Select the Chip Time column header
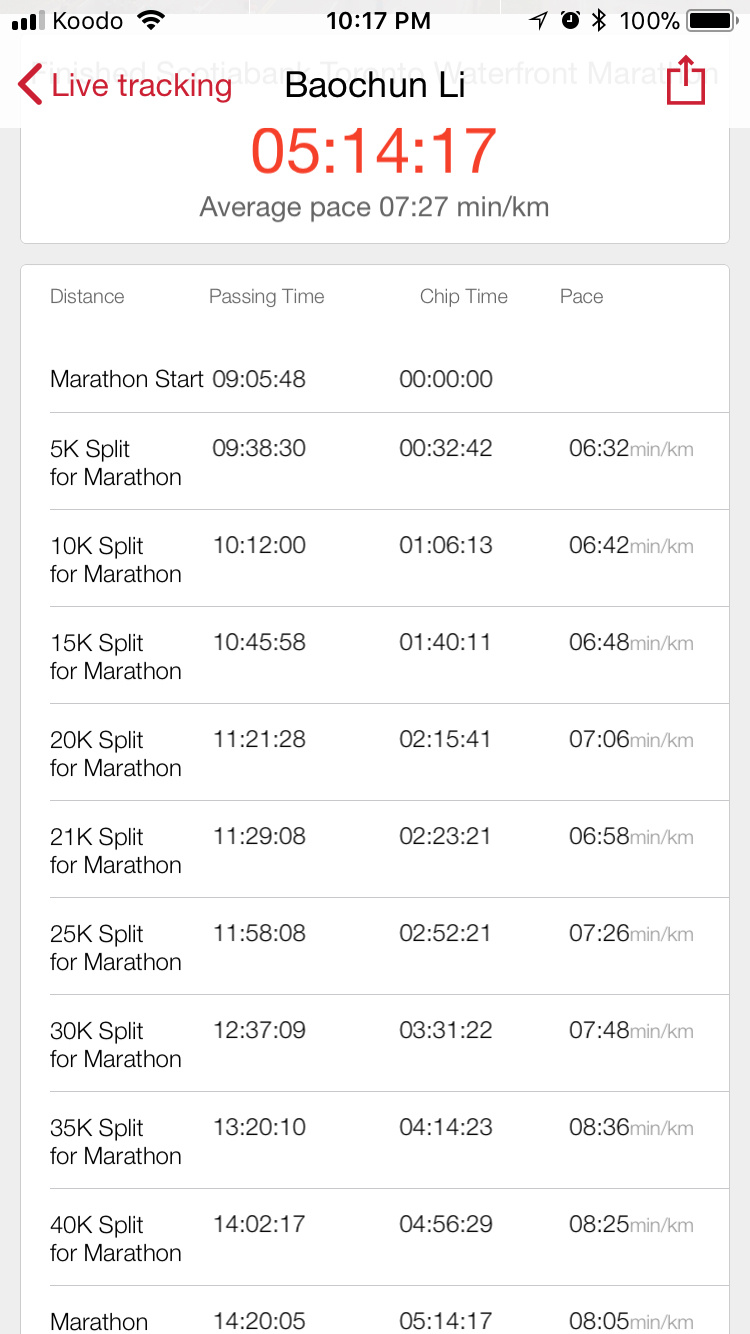Viewport: 750px width, 1334px height. 463,296
